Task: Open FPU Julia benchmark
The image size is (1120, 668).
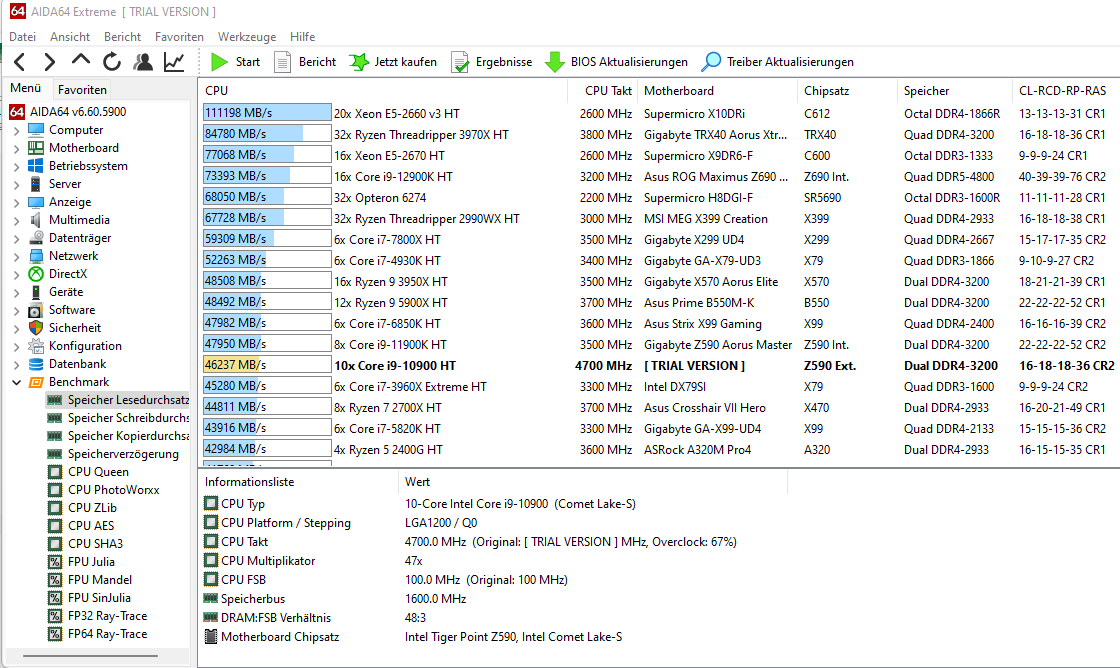Action: click(x=81, y=562)
